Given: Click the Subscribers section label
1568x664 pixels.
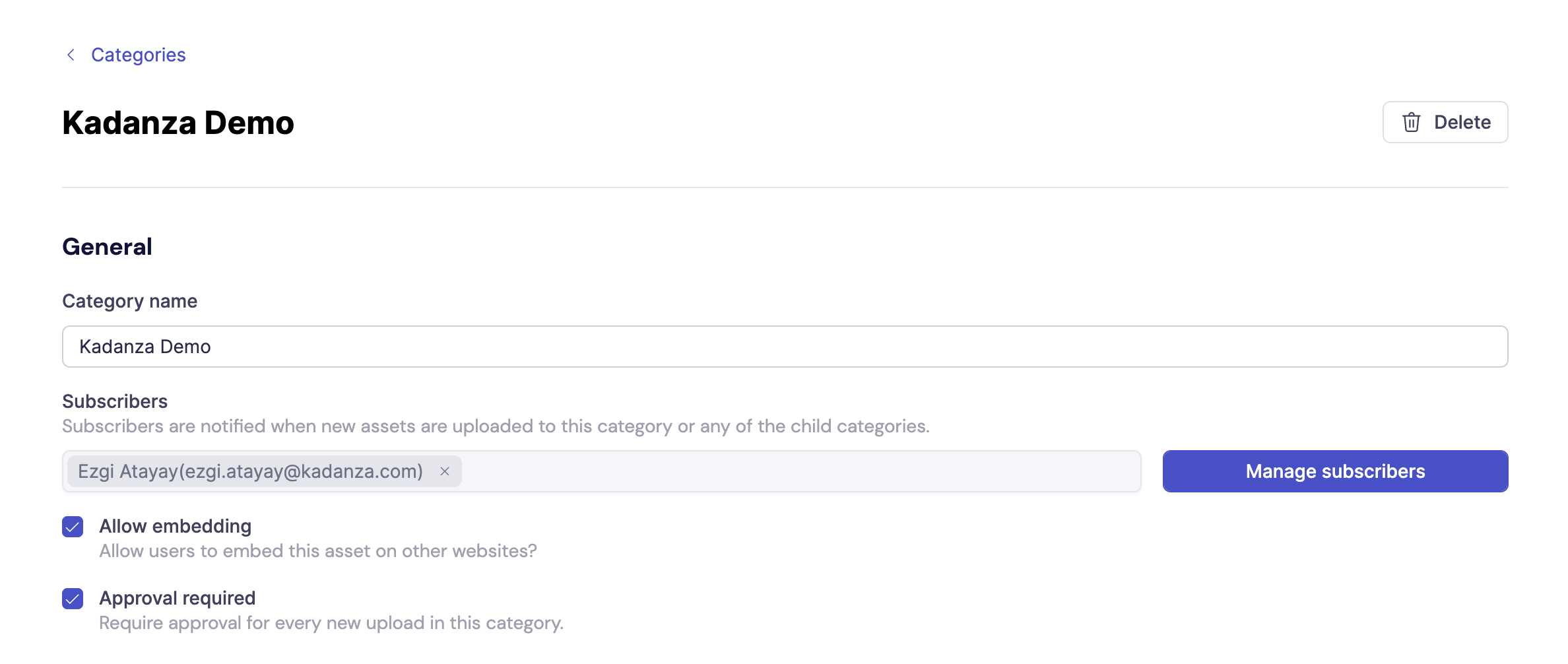Looking at the screenshot, I should click(114, 401).
